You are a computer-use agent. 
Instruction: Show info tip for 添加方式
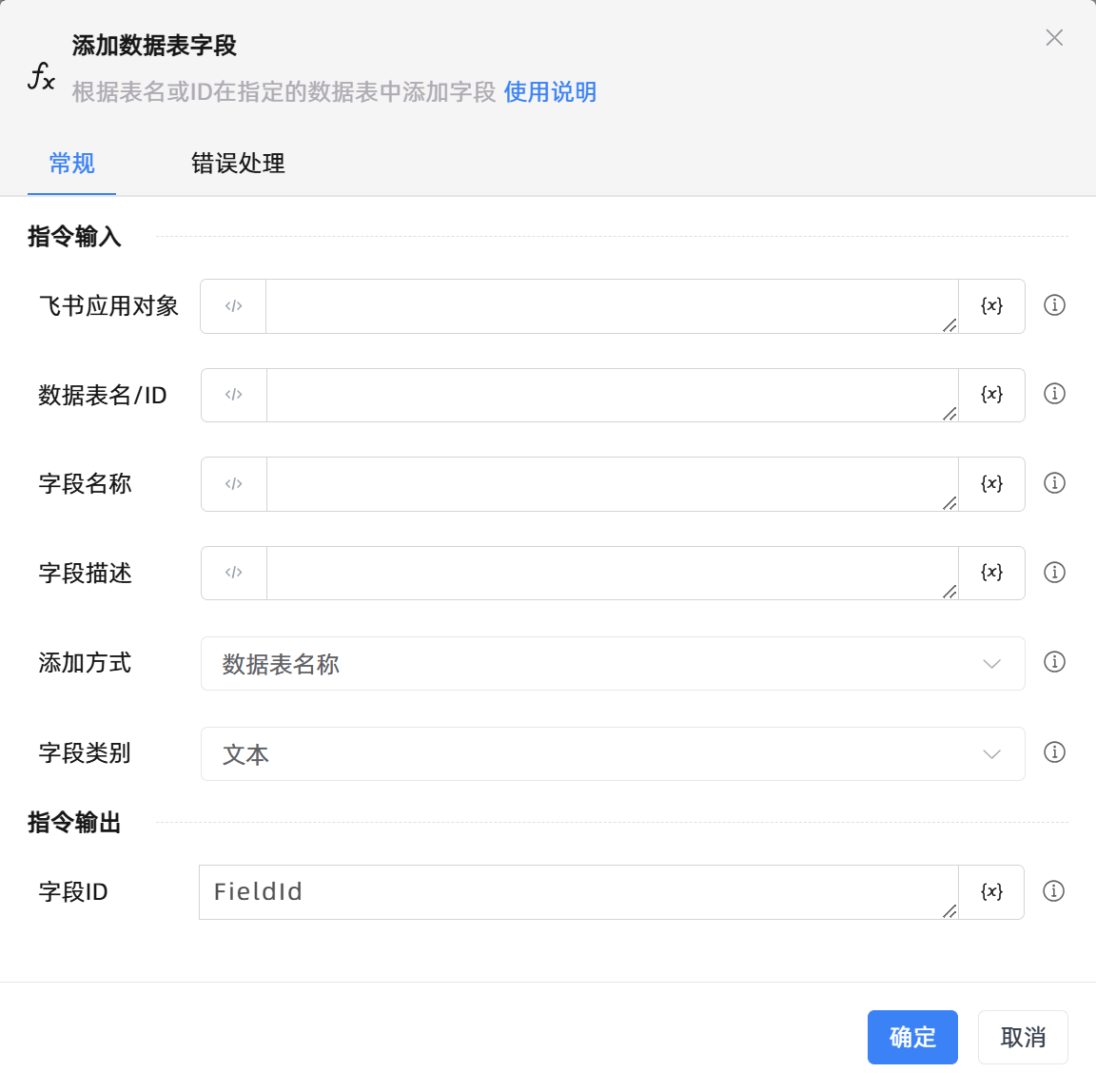1054,662
